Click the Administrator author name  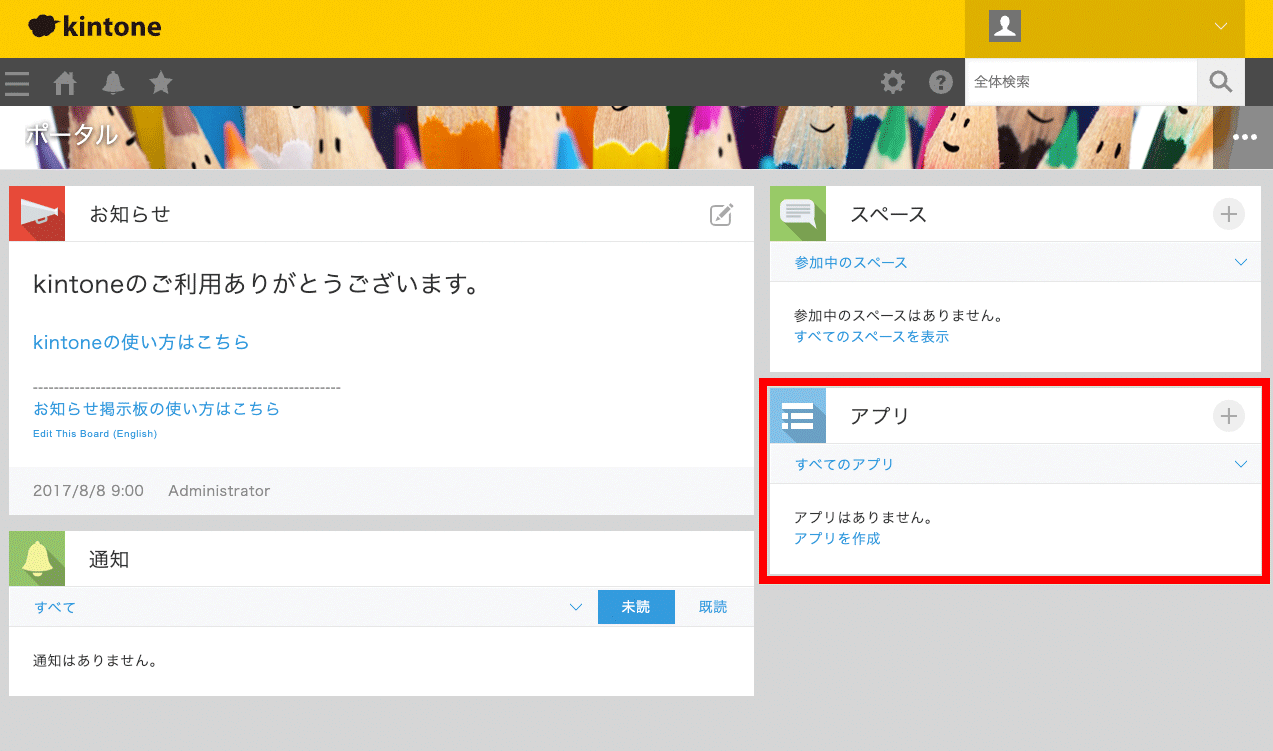219,491
